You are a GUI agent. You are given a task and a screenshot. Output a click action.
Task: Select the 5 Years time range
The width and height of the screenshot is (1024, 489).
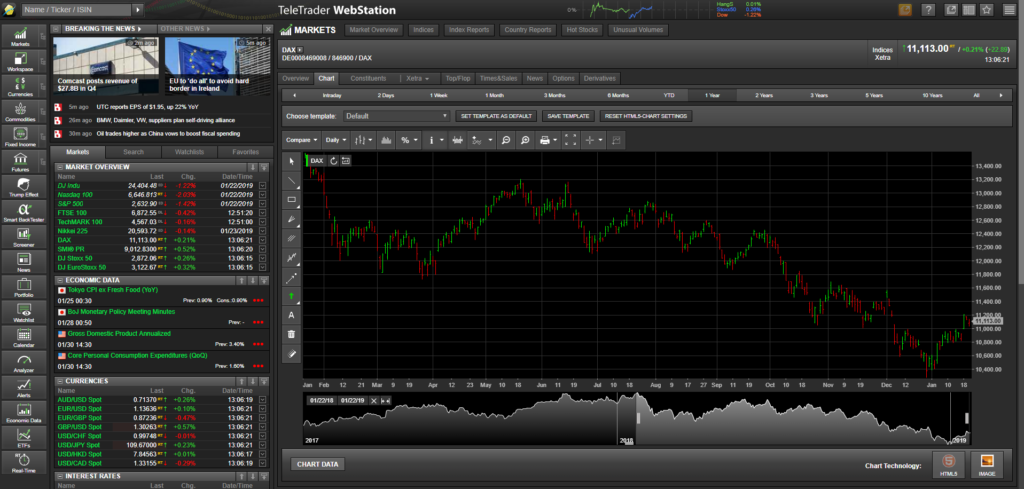pos(874,95)
